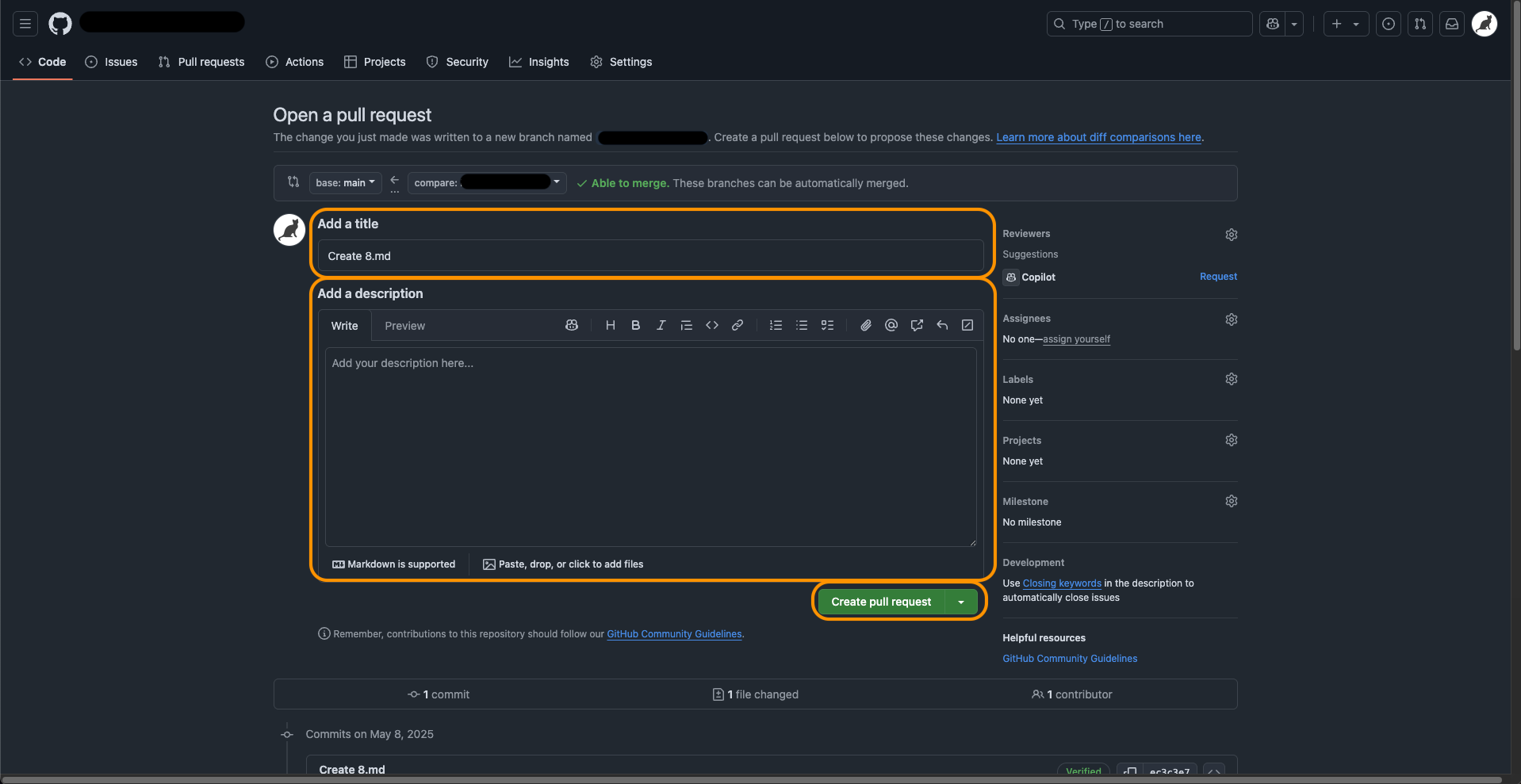The width and height of the screenshot is (1521, 784).
Task: Open the notifications inbox icon
Action: coord(1451,24)
